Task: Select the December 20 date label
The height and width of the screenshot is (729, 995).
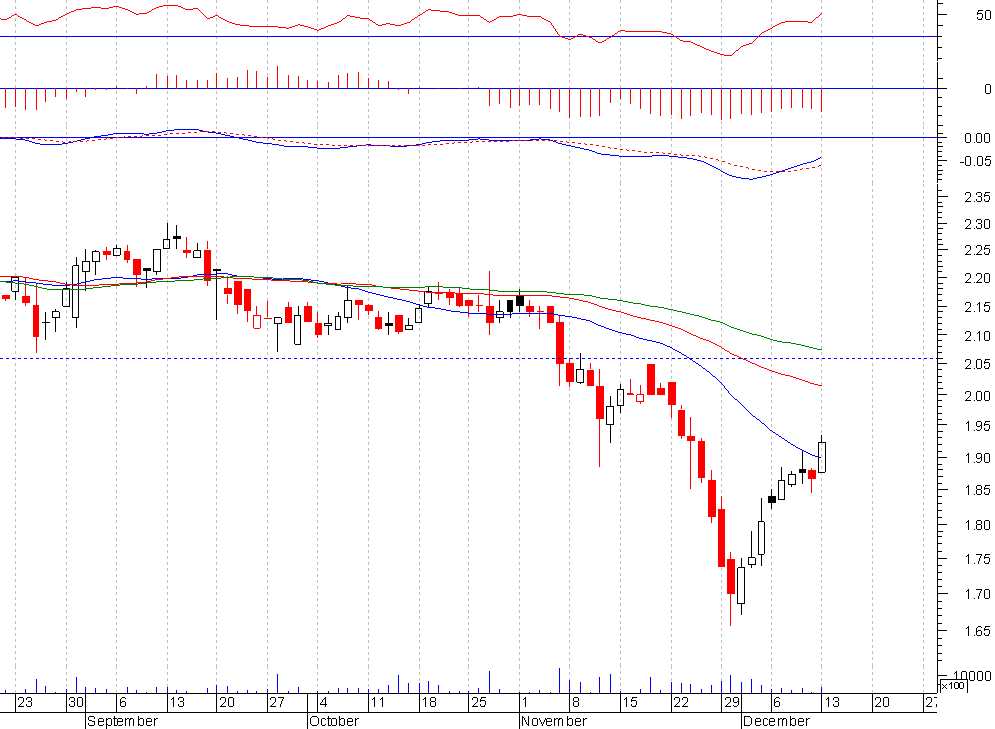Action: tap(882, 702)
